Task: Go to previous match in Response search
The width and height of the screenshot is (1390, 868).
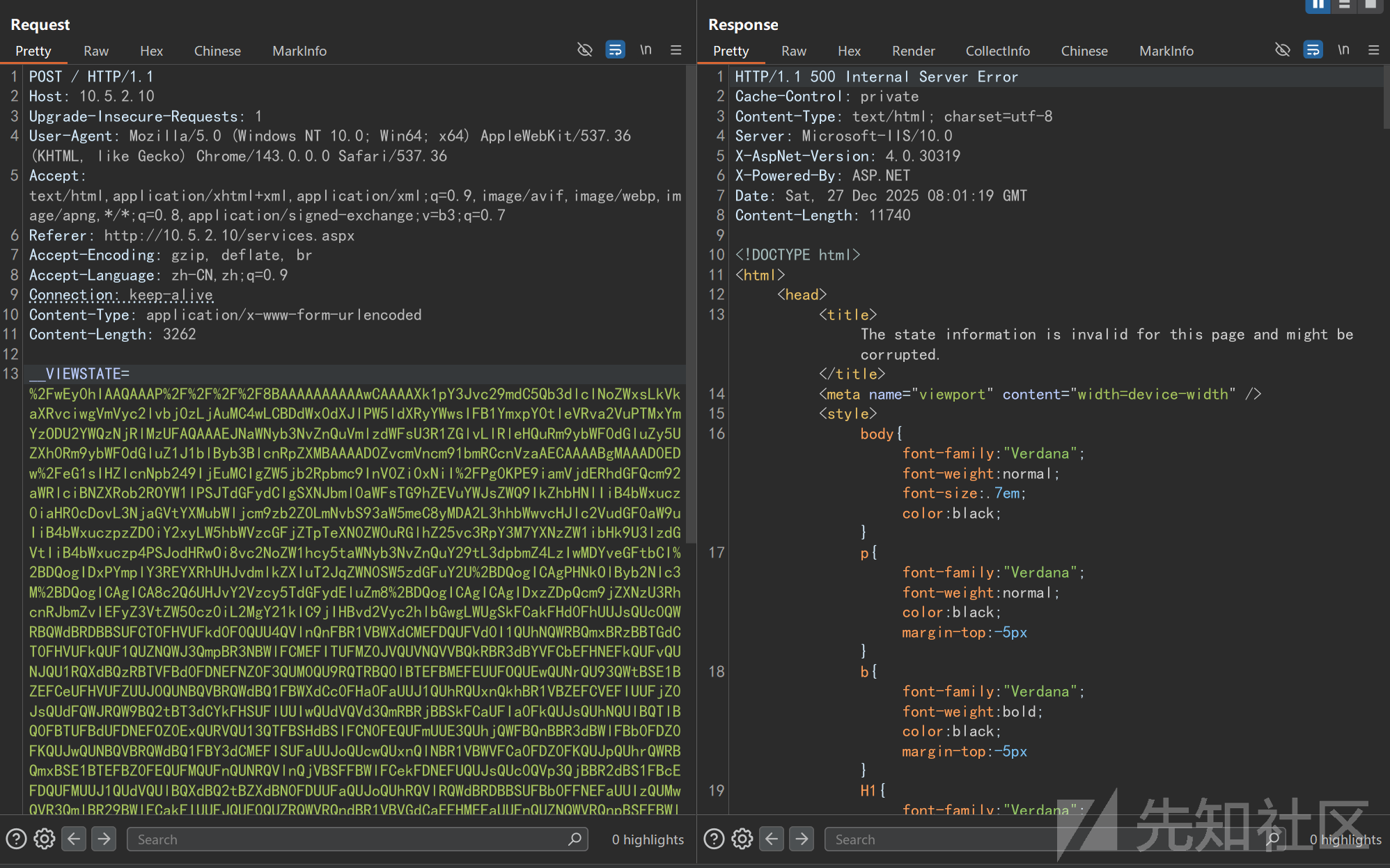Action: click(772, 839)
